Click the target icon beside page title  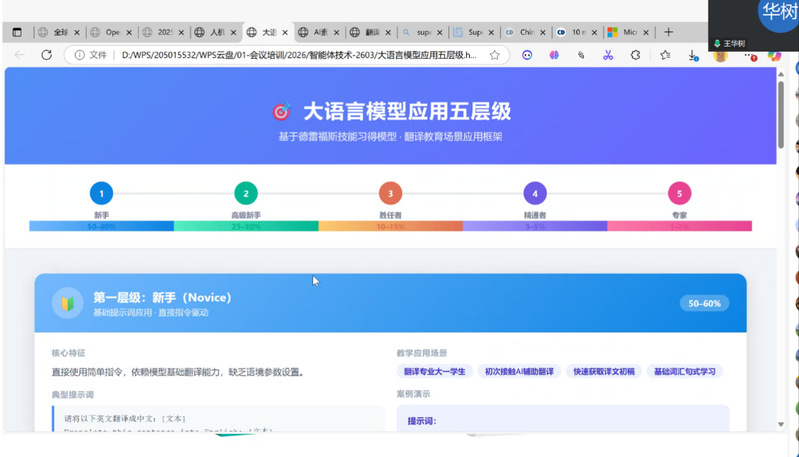click(281, 112)
